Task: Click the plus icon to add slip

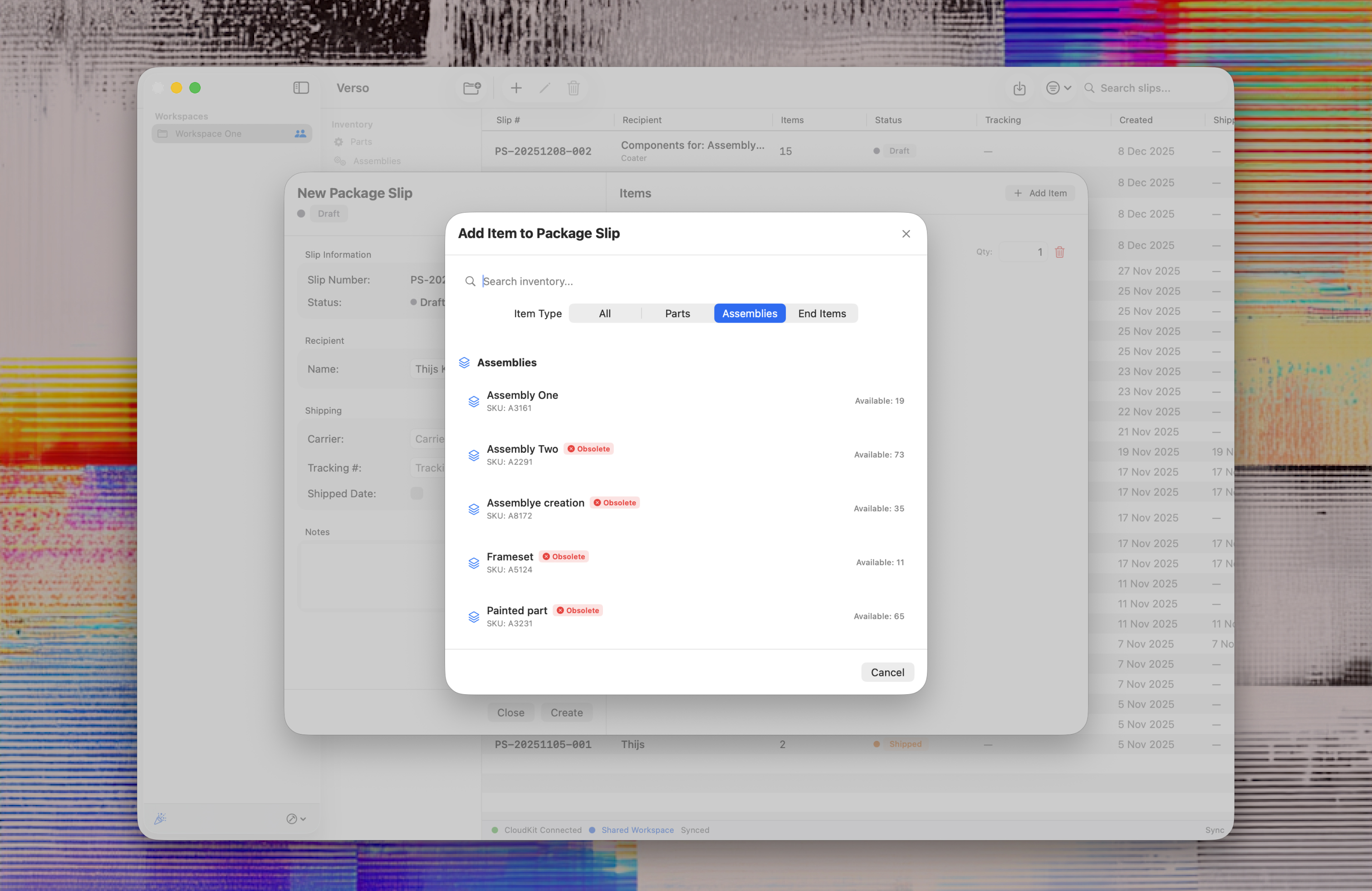Action: 516,88
